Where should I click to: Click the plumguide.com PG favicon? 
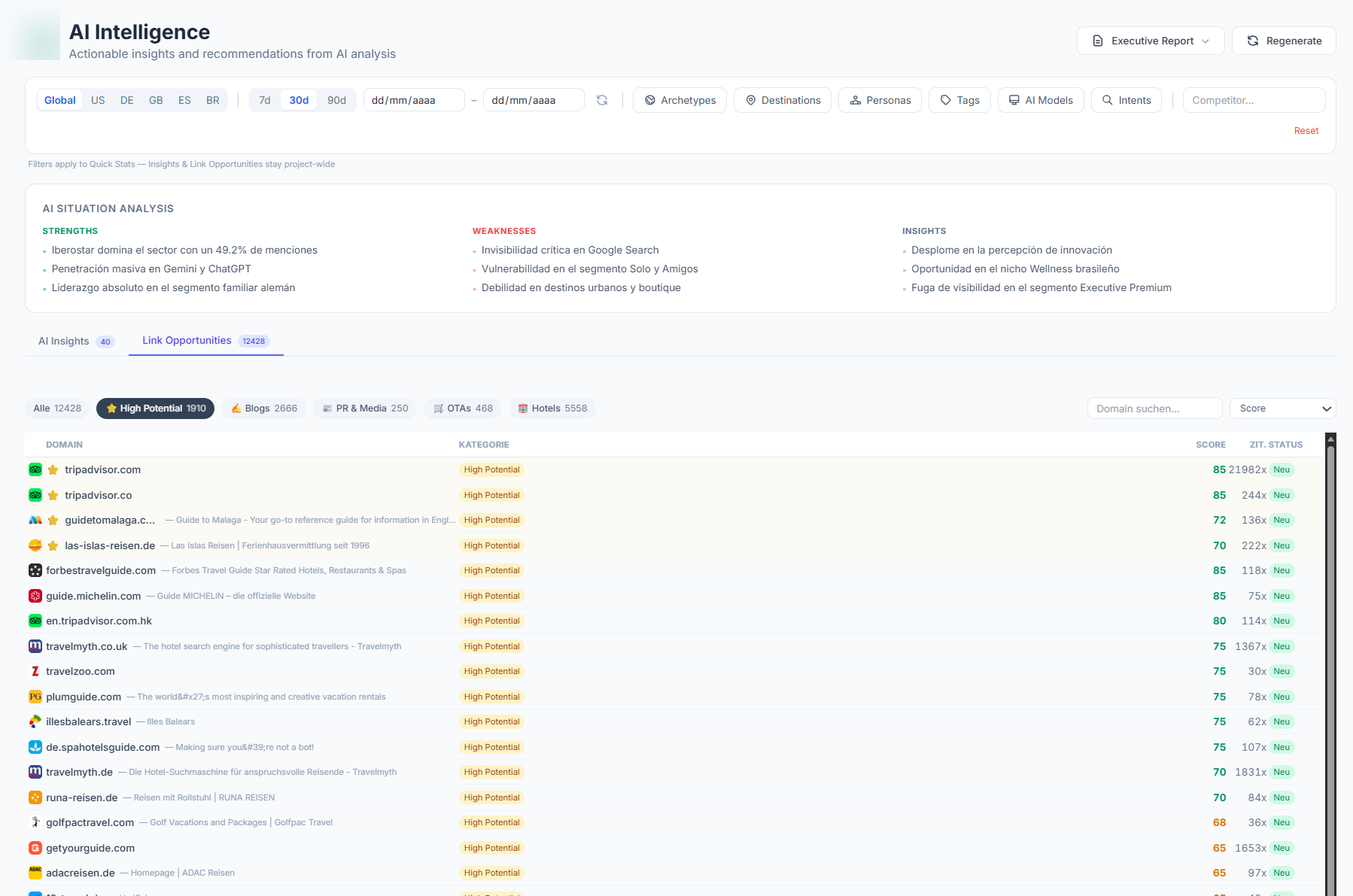click(35, 697)
